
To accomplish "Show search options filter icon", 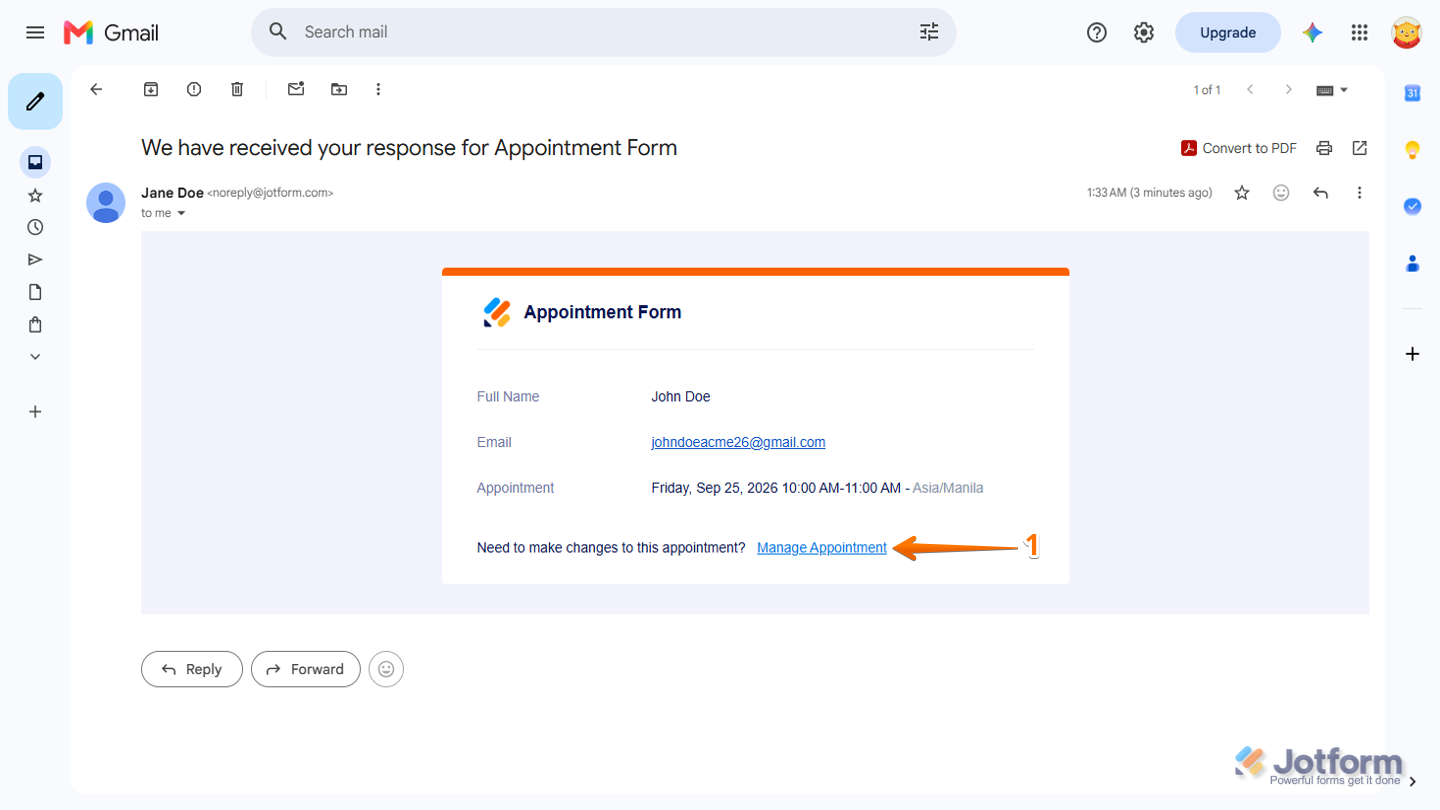I will pyautogui.click(x=929, y=32).
